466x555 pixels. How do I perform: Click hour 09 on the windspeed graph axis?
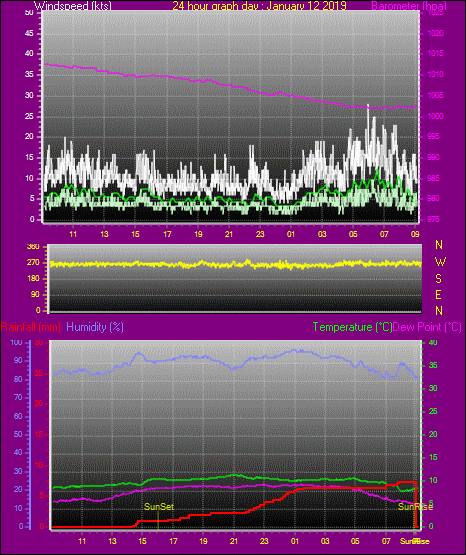[x=415, y=234]
